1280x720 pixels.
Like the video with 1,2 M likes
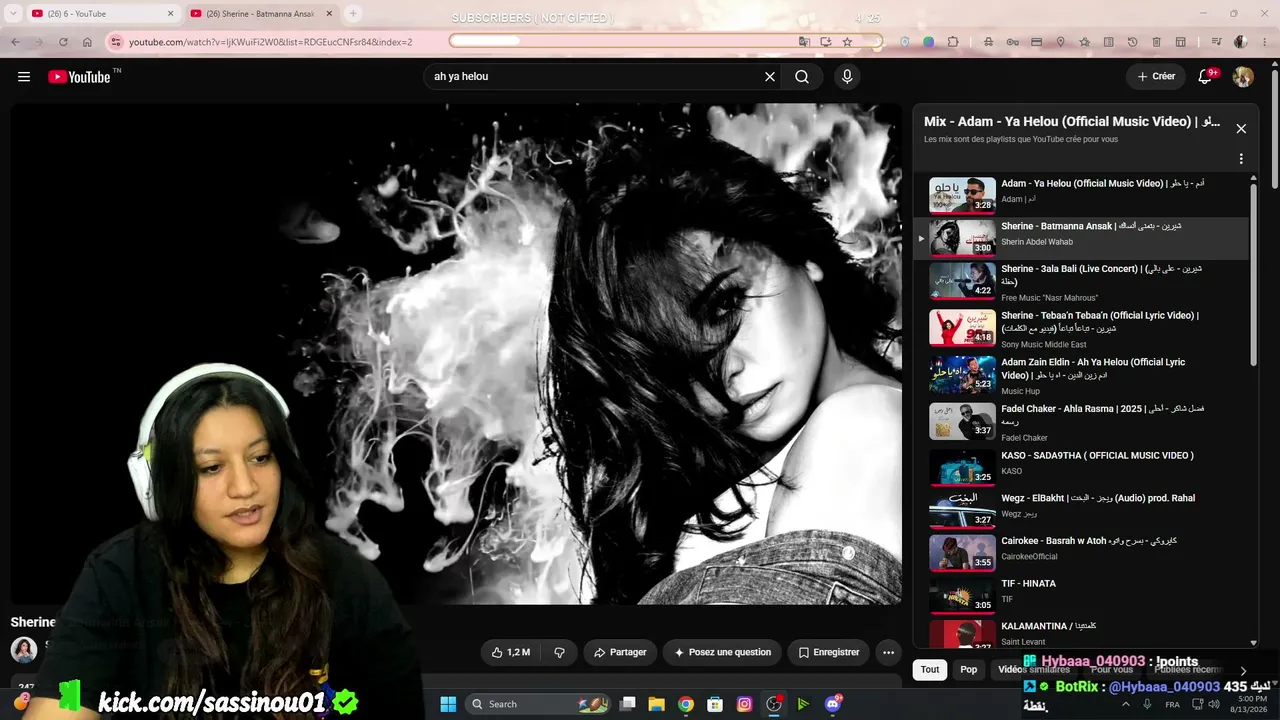tap(511, 652)
